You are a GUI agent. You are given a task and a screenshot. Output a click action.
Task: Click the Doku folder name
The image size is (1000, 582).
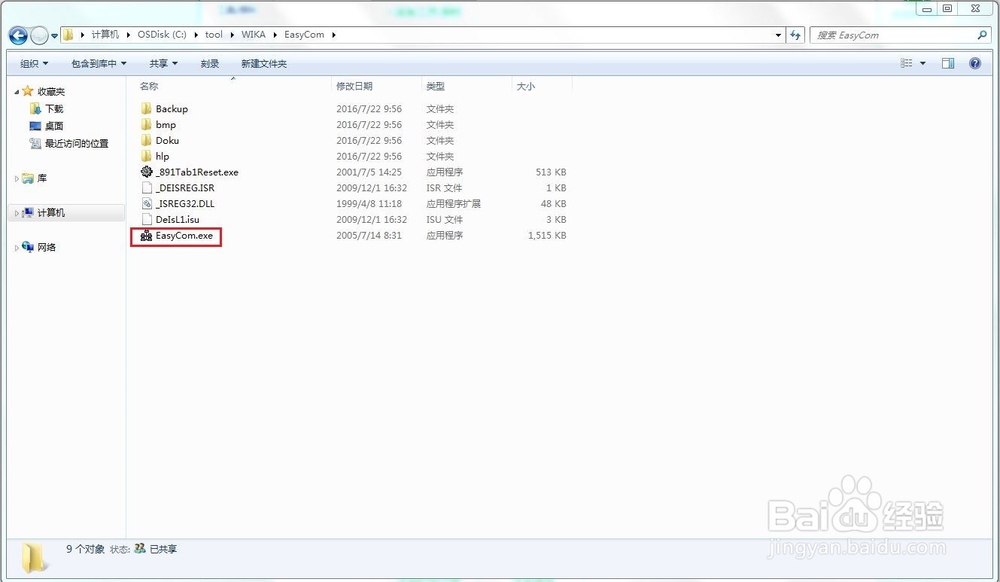pos(167,140)
